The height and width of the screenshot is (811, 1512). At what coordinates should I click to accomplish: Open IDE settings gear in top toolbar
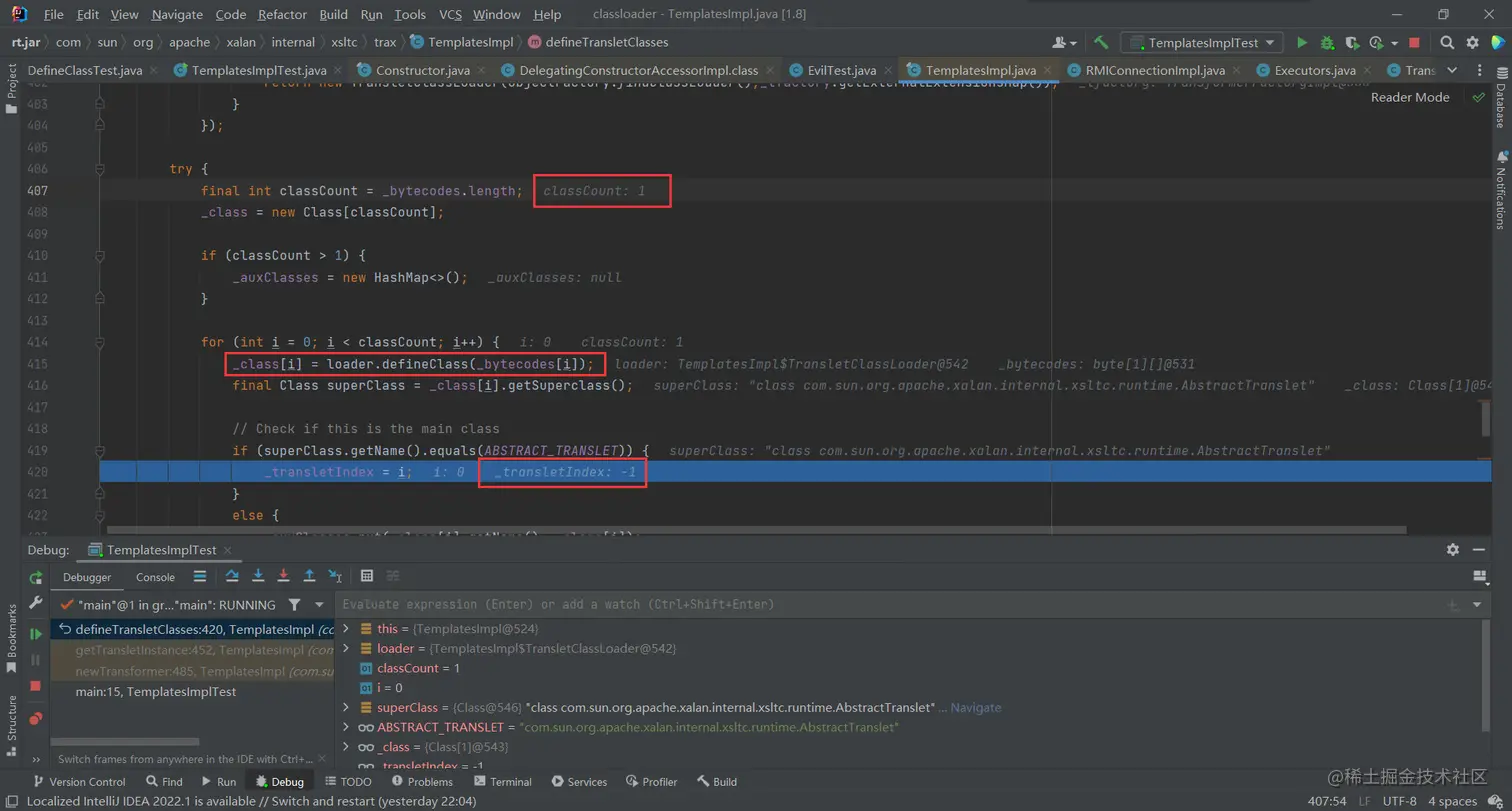(x=1472, y=43)
